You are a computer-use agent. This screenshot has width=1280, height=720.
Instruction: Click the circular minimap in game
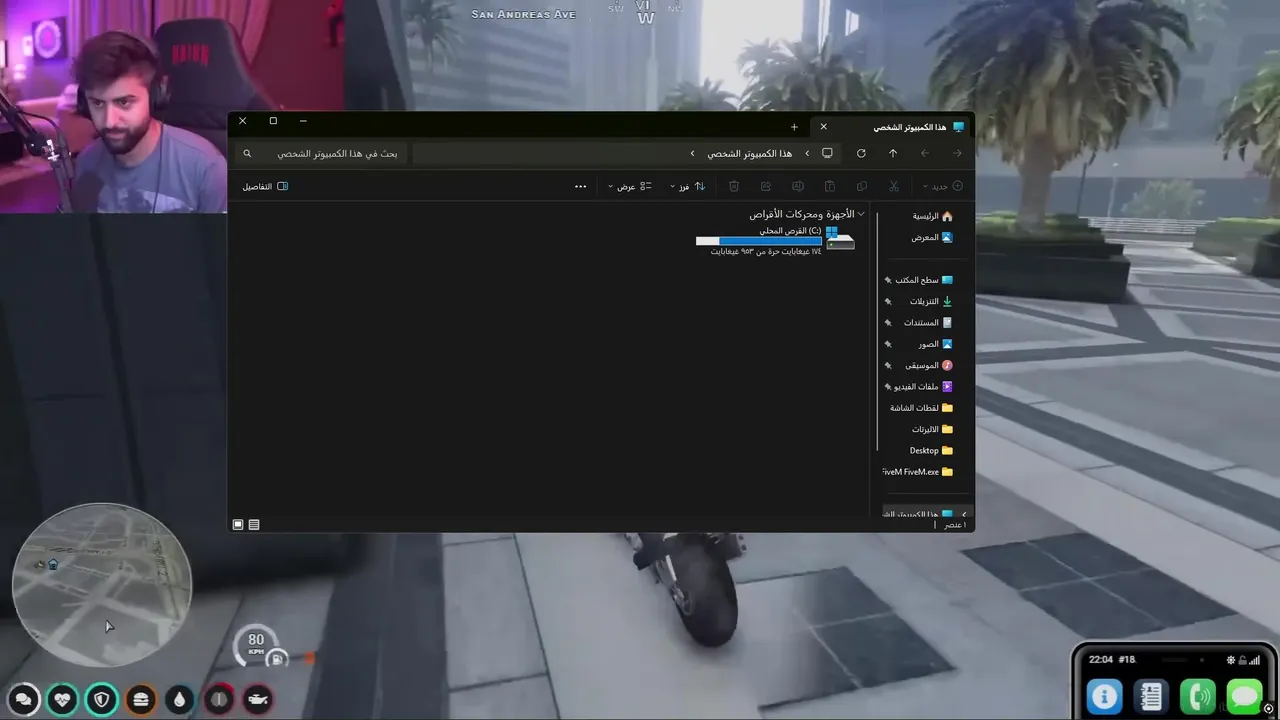(x=101, y=585)
